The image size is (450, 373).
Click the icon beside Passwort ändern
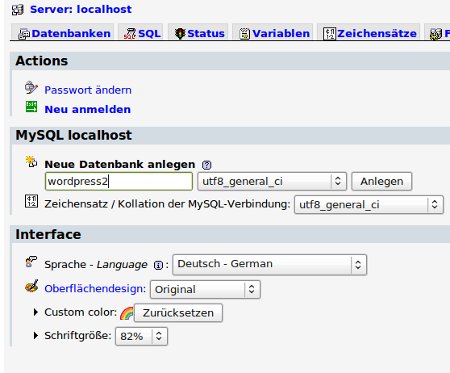[31, 87]
